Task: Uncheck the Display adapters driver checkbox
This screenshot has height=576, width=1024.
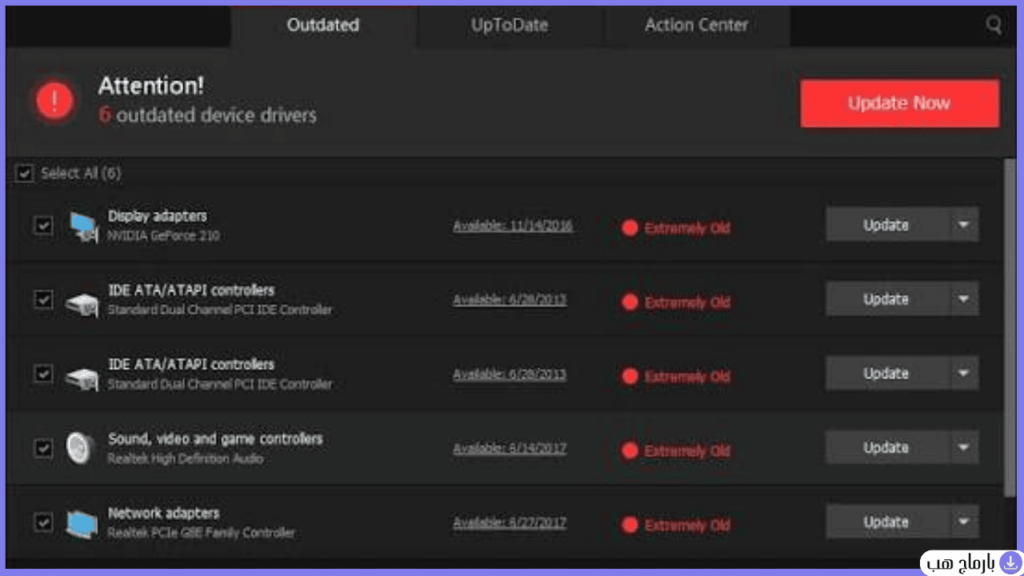Action: (43, 225)
